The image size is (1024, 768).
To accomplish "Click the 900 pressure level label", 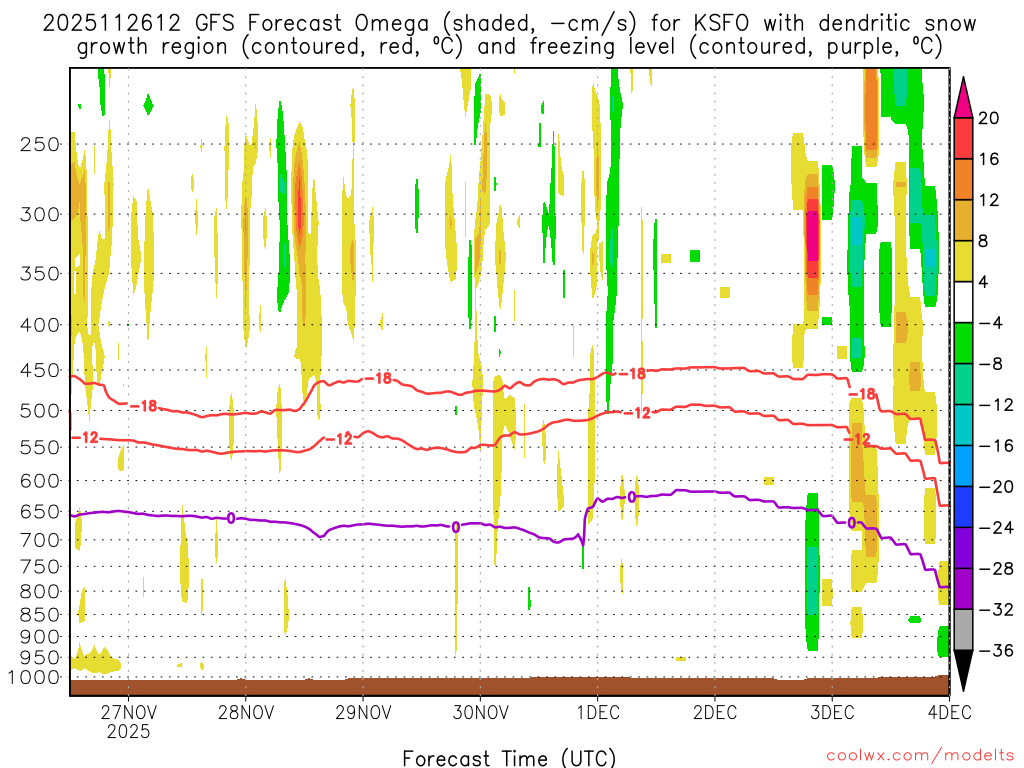I will [x=40, y=636].
